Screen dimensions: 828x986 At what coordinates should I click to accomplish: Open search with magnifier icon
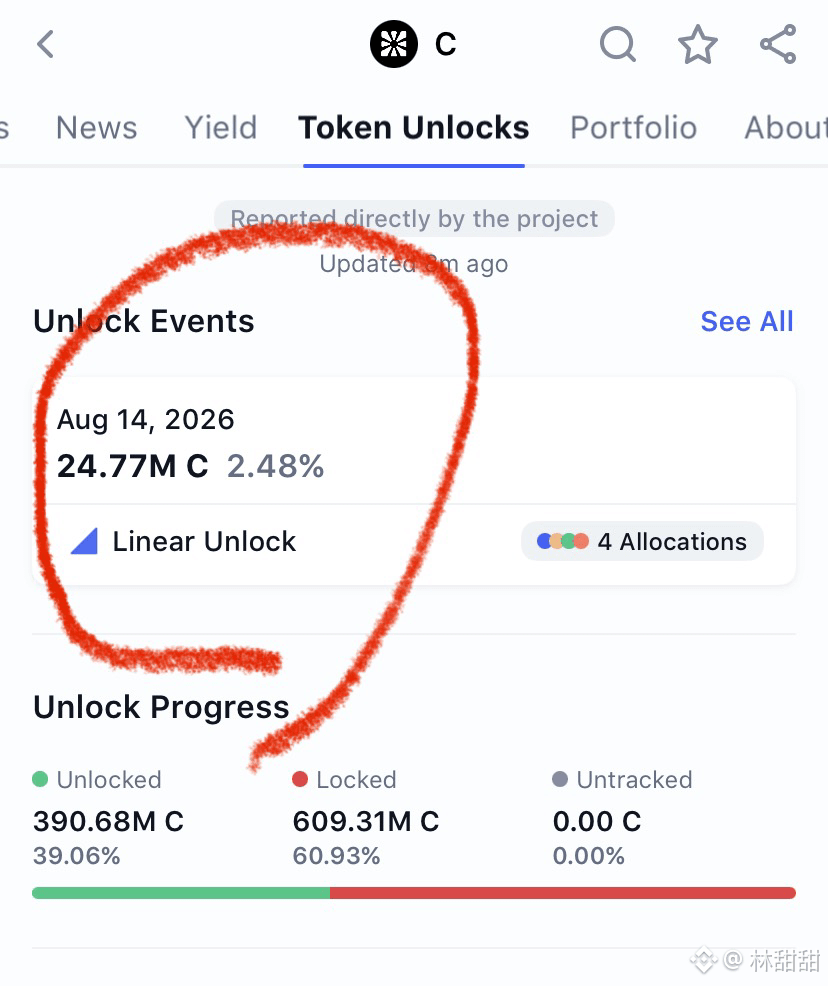(x=617, y=44)
